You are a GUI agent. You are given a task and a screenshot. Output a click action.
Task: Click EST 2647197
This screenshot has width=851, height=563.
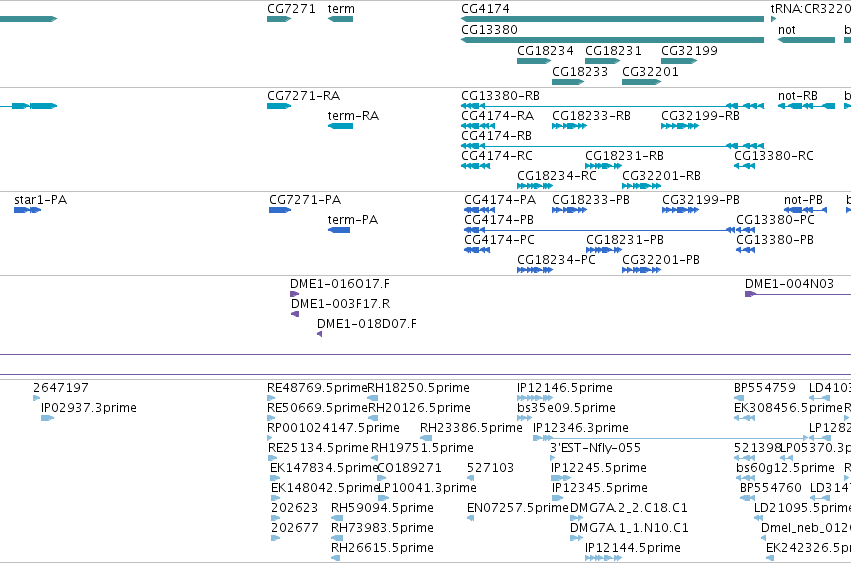tap(60, 388)
